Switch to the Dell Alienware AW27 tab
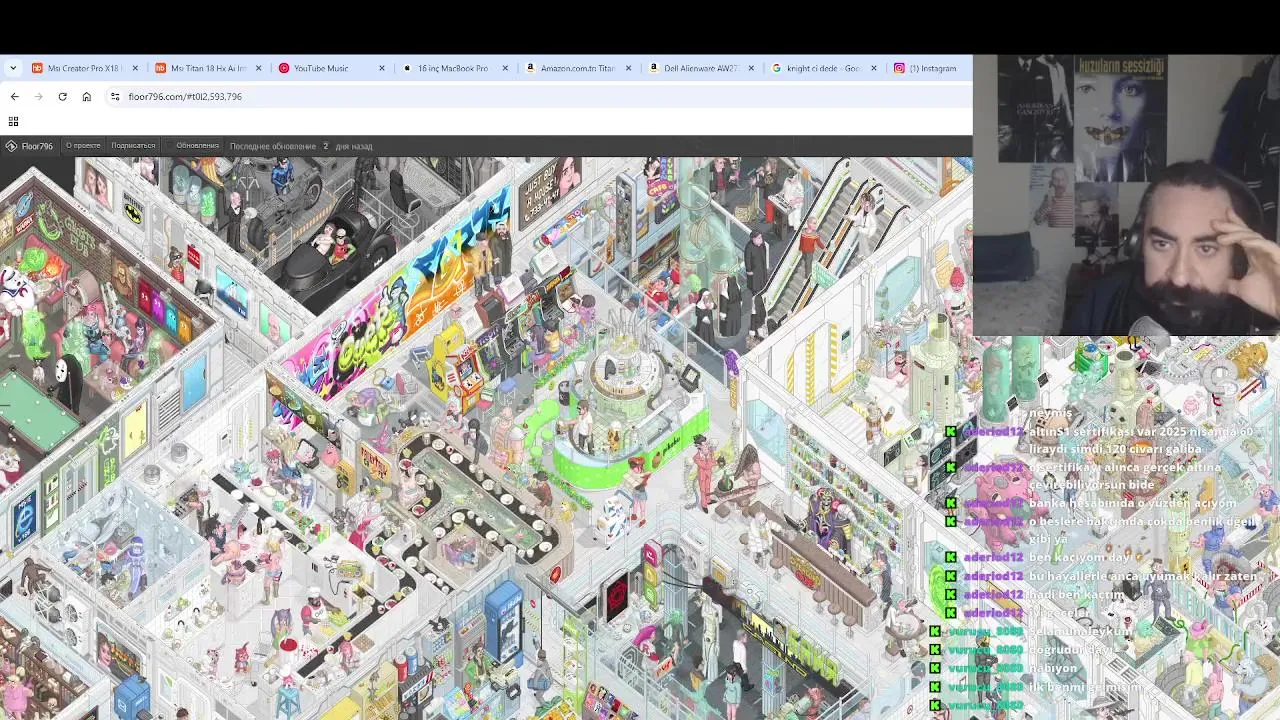 [x=701, y=68]
